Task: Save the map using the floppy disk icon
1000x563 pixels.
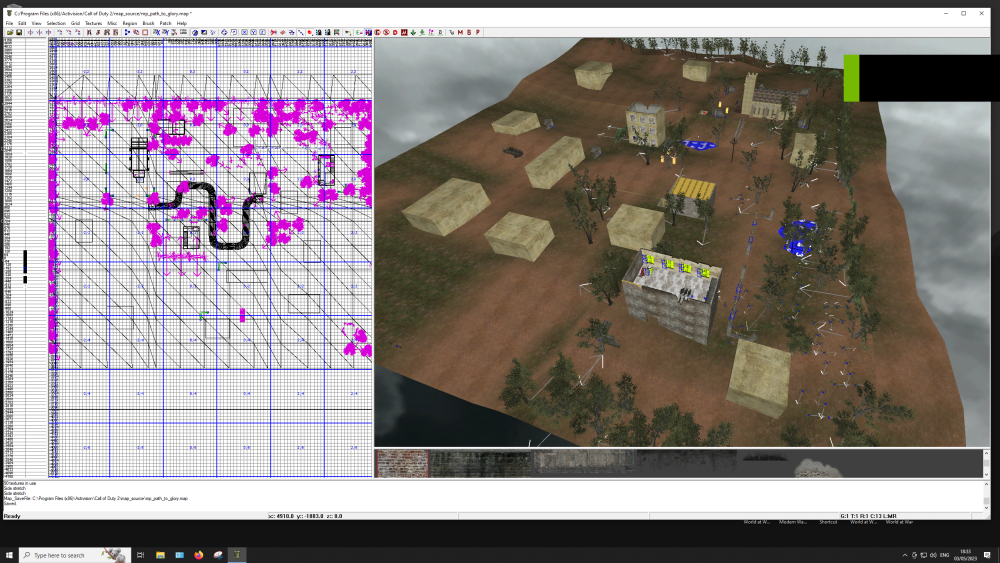Action: pyautogui.click(x=19, y=32)
